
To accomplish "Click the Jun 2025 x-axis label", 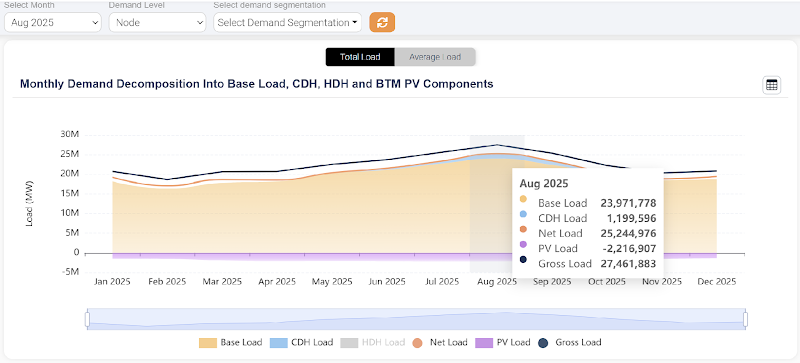I will [x=388, y=282].
